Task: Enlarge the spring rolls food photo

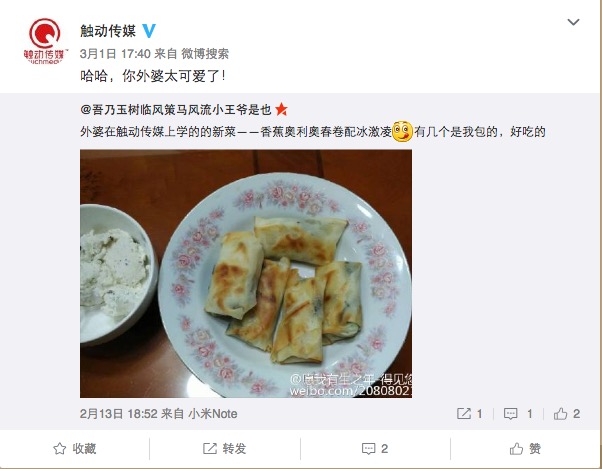Action: pyautogui.click(x=246, y=274)
